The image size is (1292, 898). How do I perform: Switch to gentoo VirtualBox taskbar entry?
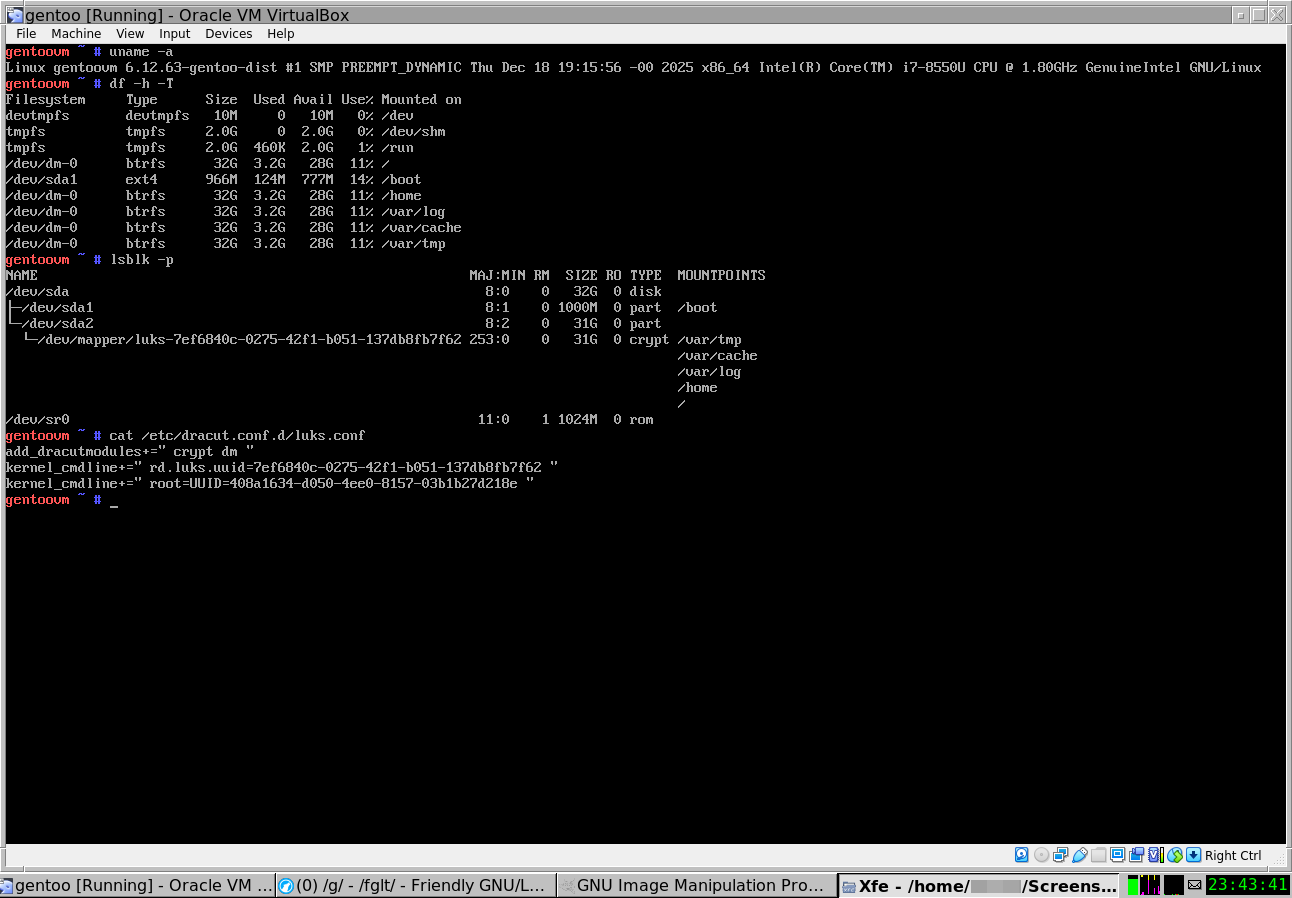(137, 885)
